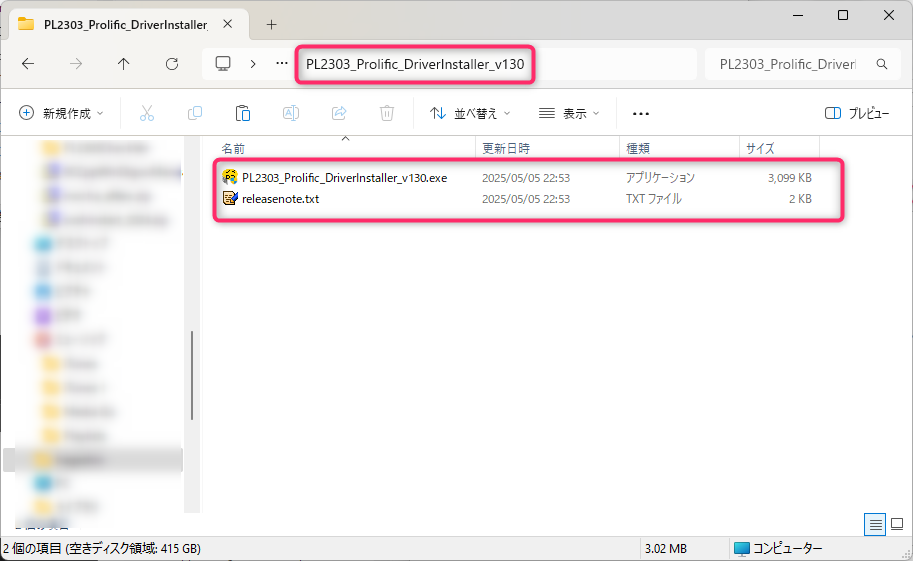Click the Paste clipboard icon
Viewport: 913px width, 561px height.
click(243, 113)
